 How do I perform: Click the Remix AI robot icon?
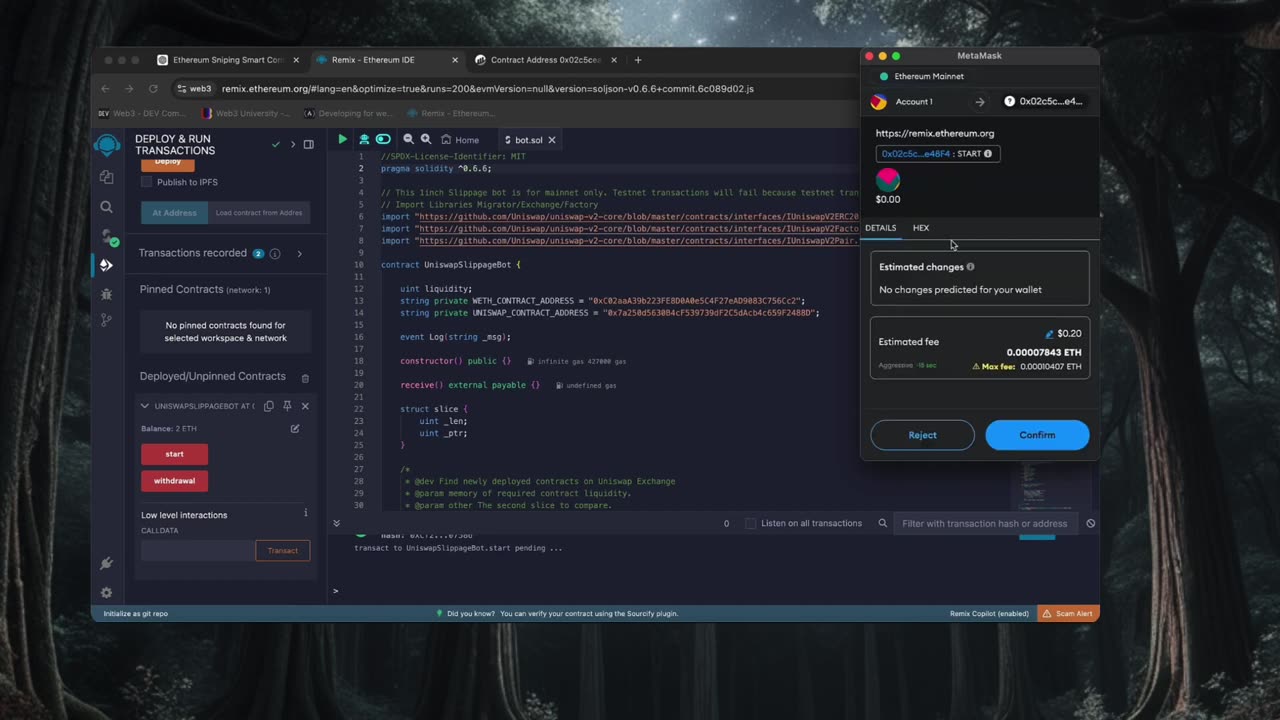point(364,140)
